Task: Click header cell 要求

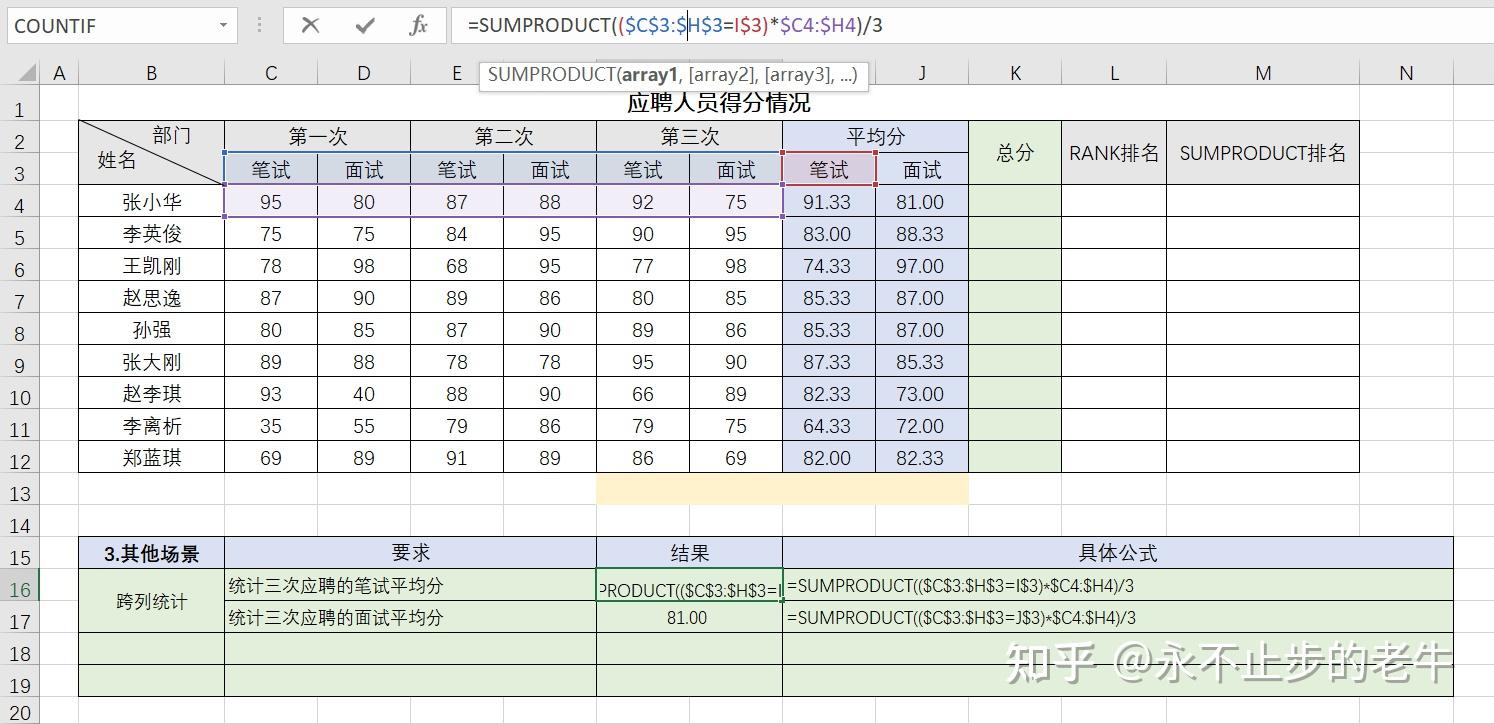Action: (x=410, y=553)
